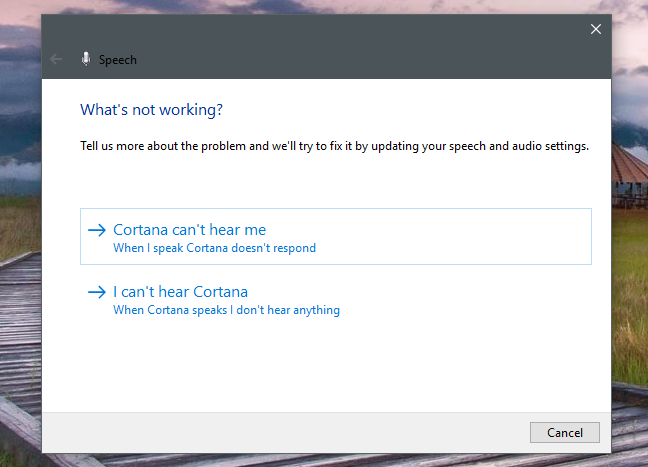Choose the "Cortana can't hear me" option

(x=336, y=236)
